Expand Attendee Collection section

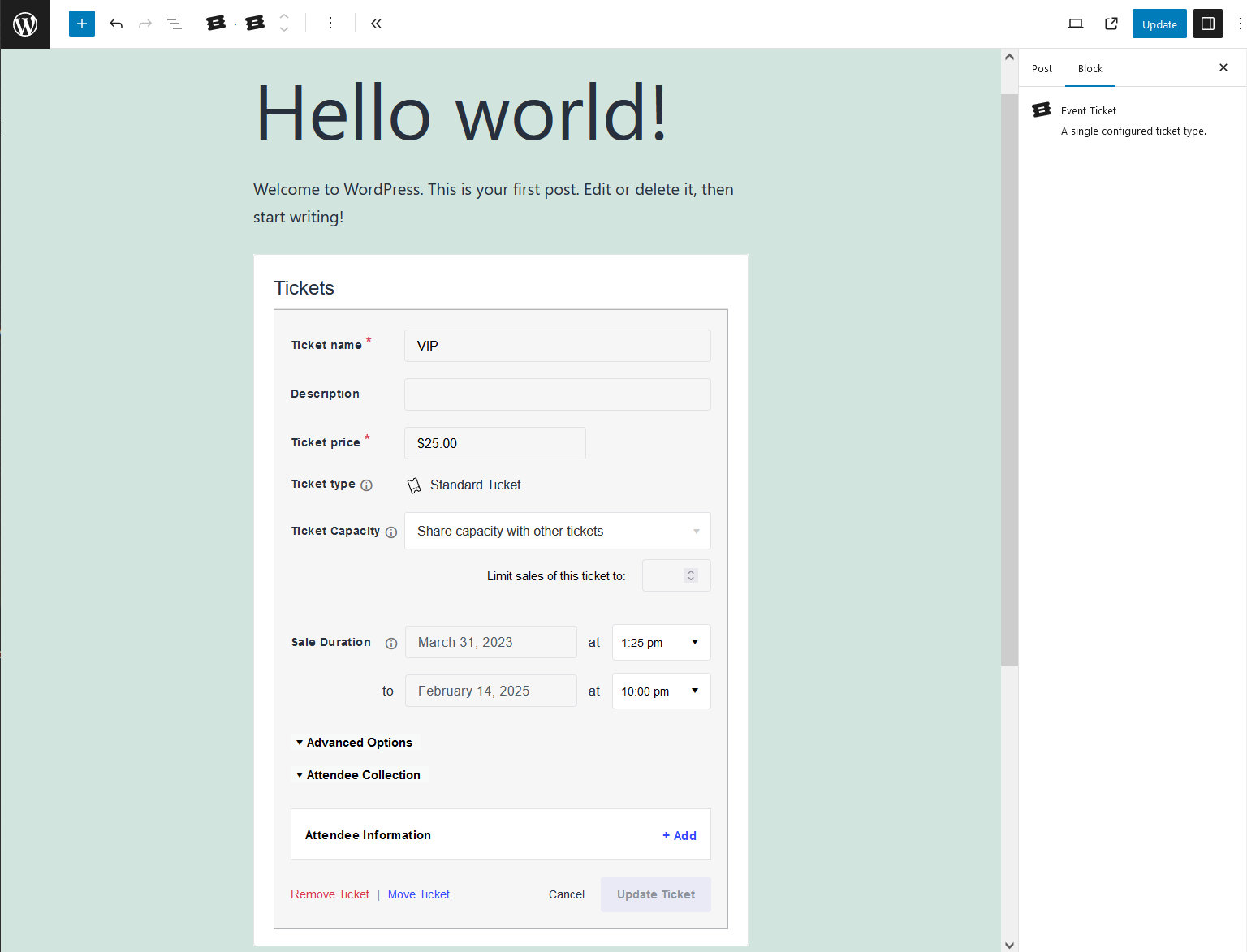[x=358, y=775]
